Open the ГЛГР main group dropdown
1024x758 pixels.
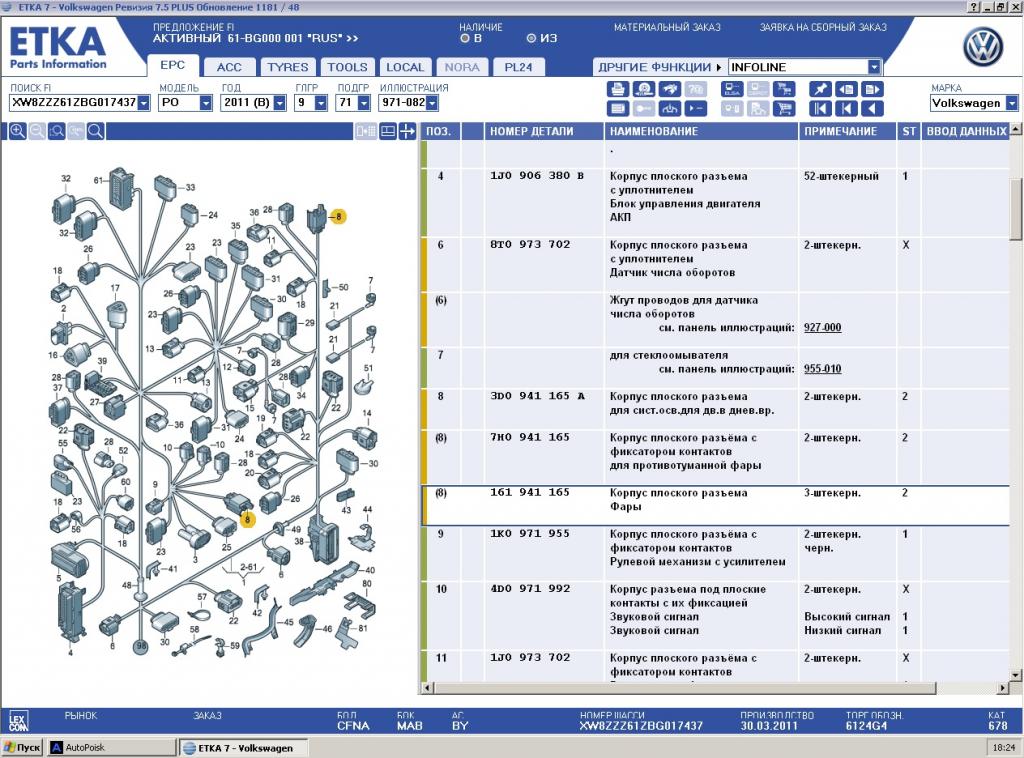pyautogui.click(x=321, y=103)
